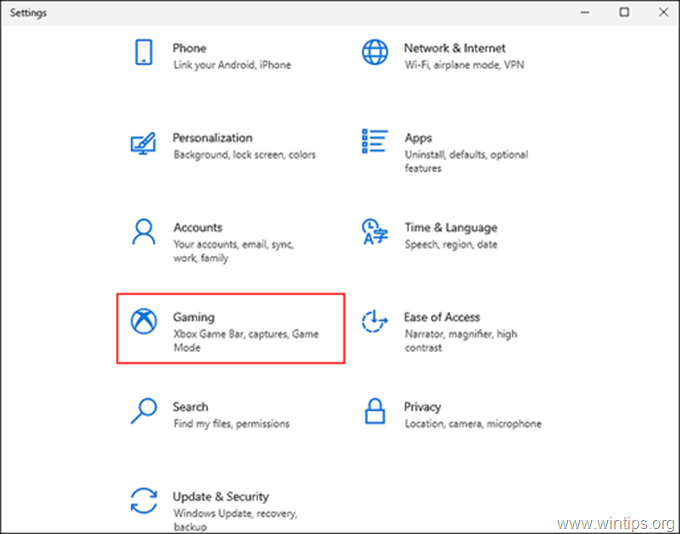This screenshot has width=680, height=534.
Task: Open the Personalization heading
Action: tap(212, 138)
